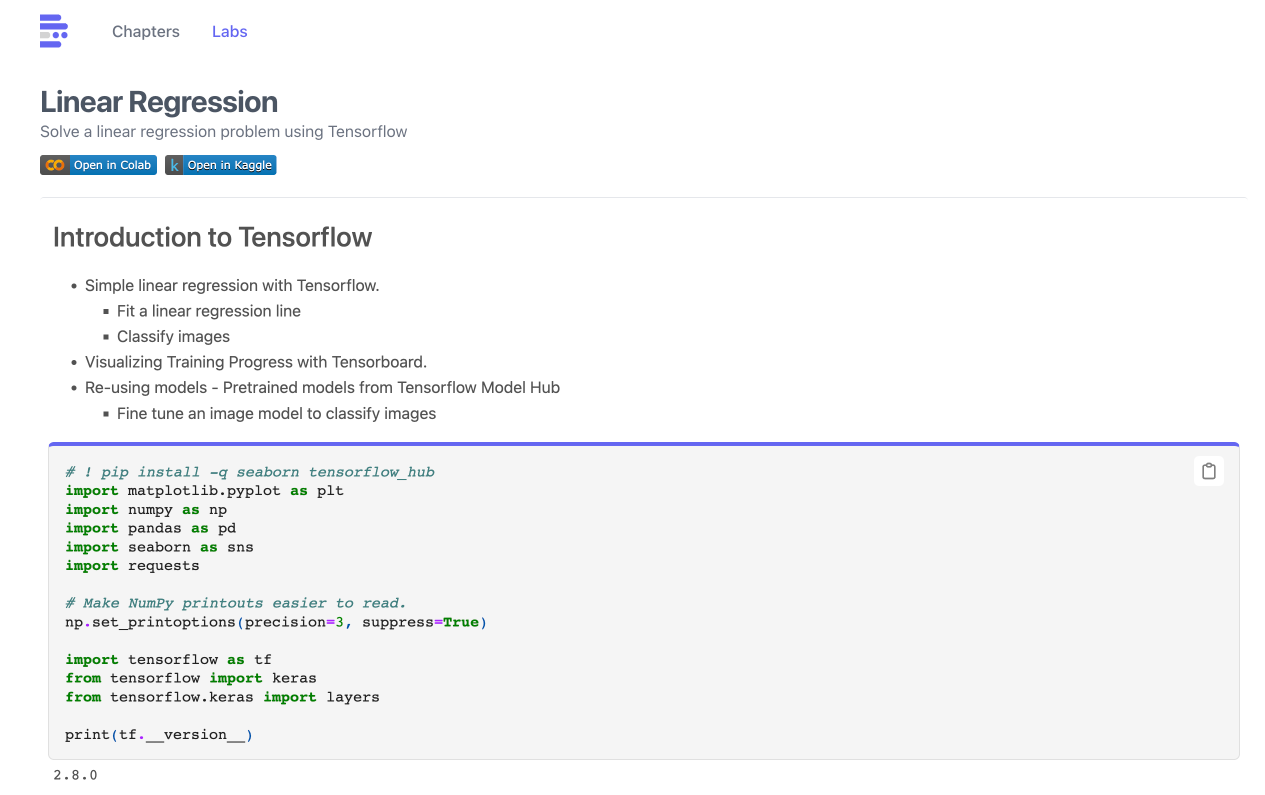
Task: Click the 'import matplotlib.pyplot as plt' line
Action: (205, 491)
